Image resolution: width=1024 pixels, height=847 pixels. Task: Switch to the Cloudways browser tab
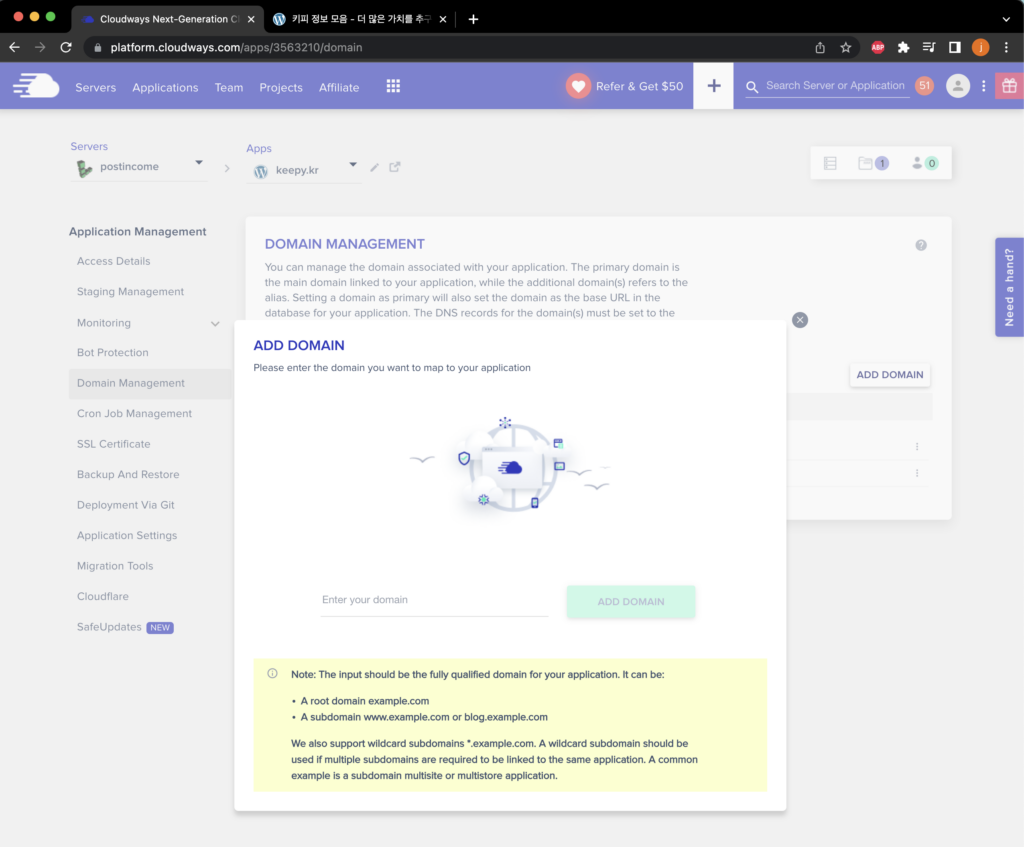click(x=167, y=19)
